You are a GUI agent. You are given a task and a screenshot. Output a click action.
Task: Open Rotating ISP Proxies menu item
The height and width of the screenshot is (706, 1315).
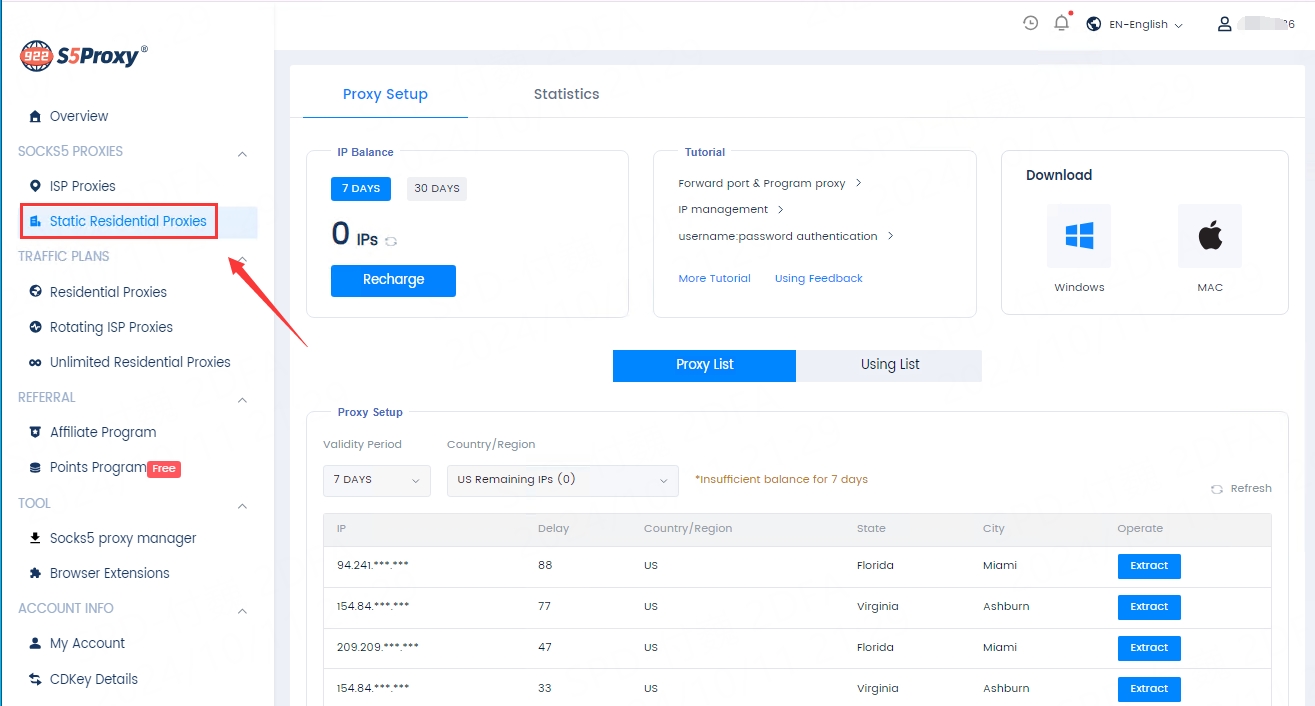[111, 327]
